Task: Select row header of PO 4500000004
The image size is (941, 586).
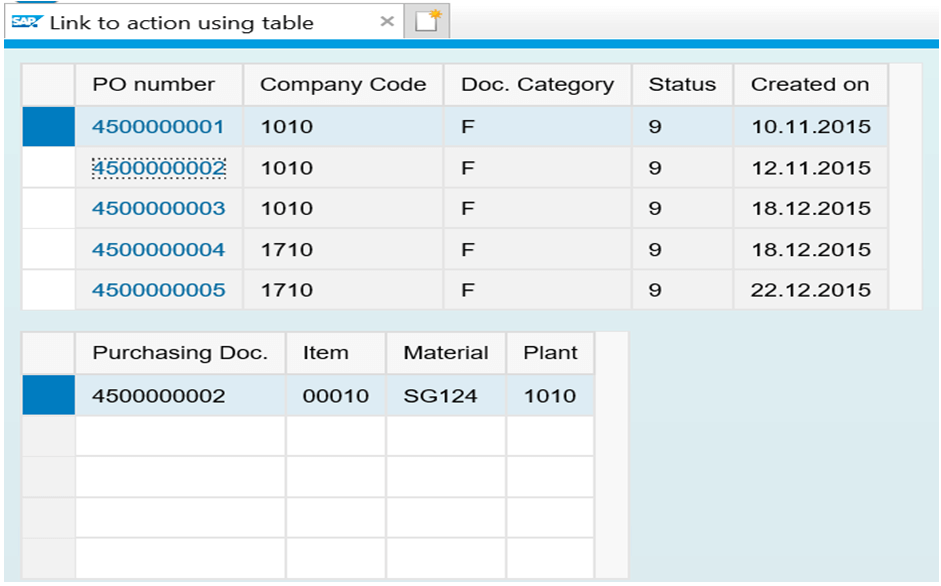Action: coord(49,249)
